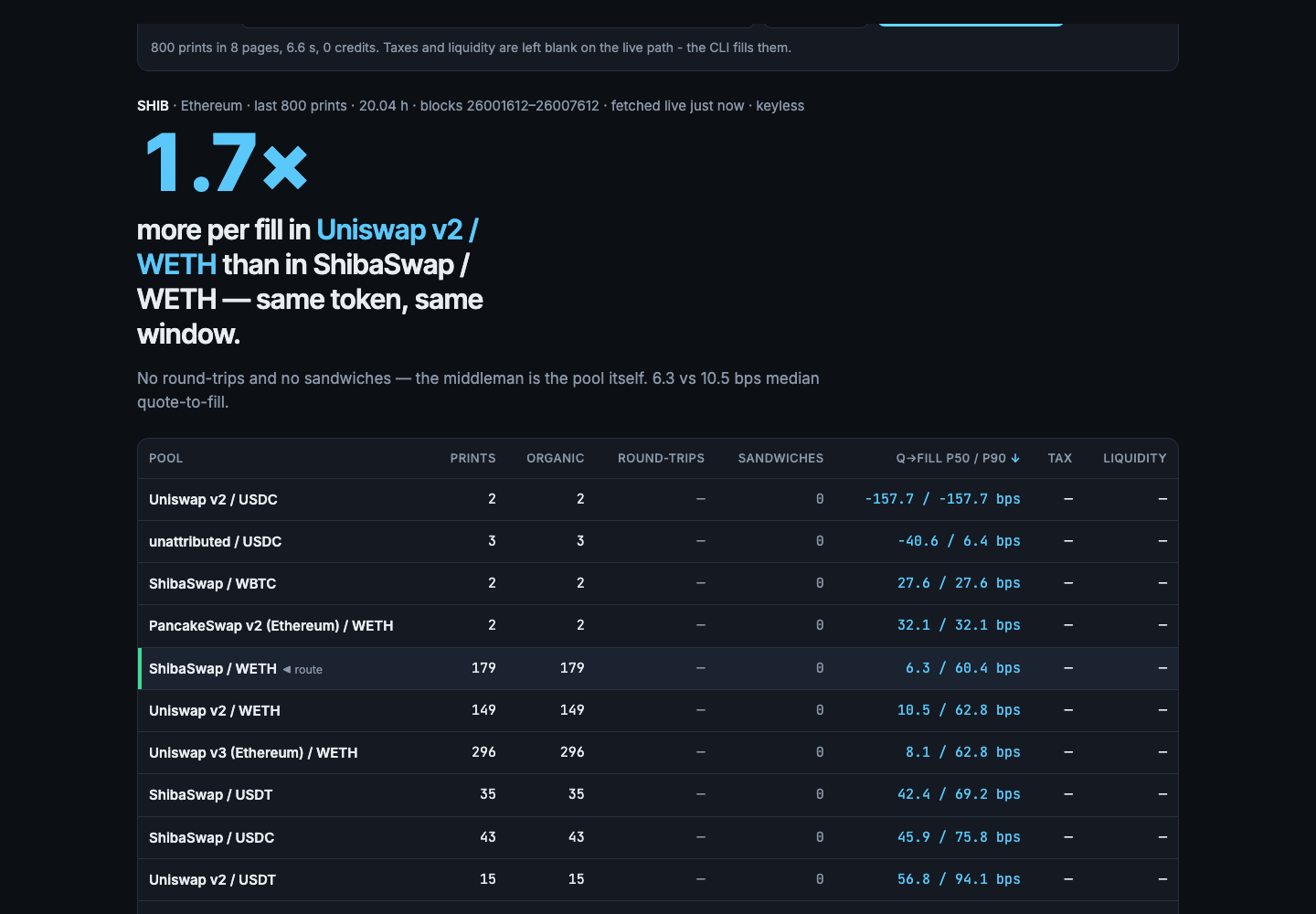Sort by the TAX column header

(1060, 458)
